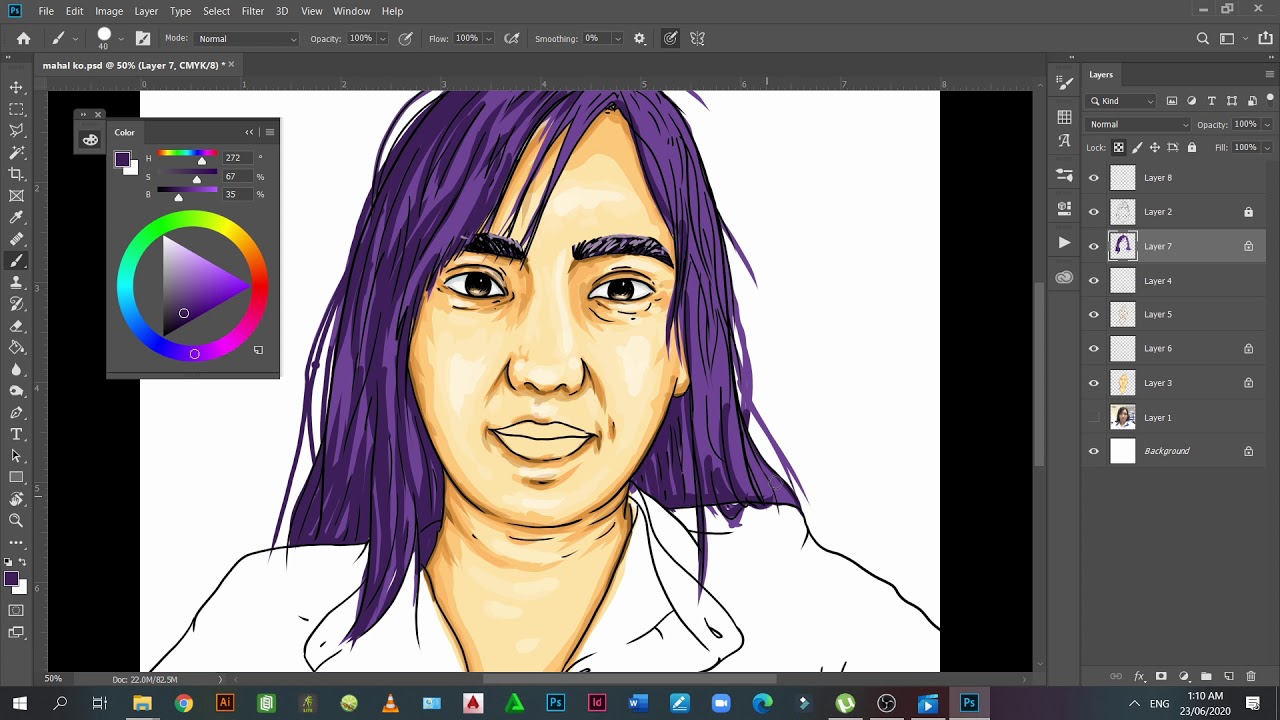
Task: Create a new layer group
Action: (1206, 677)
